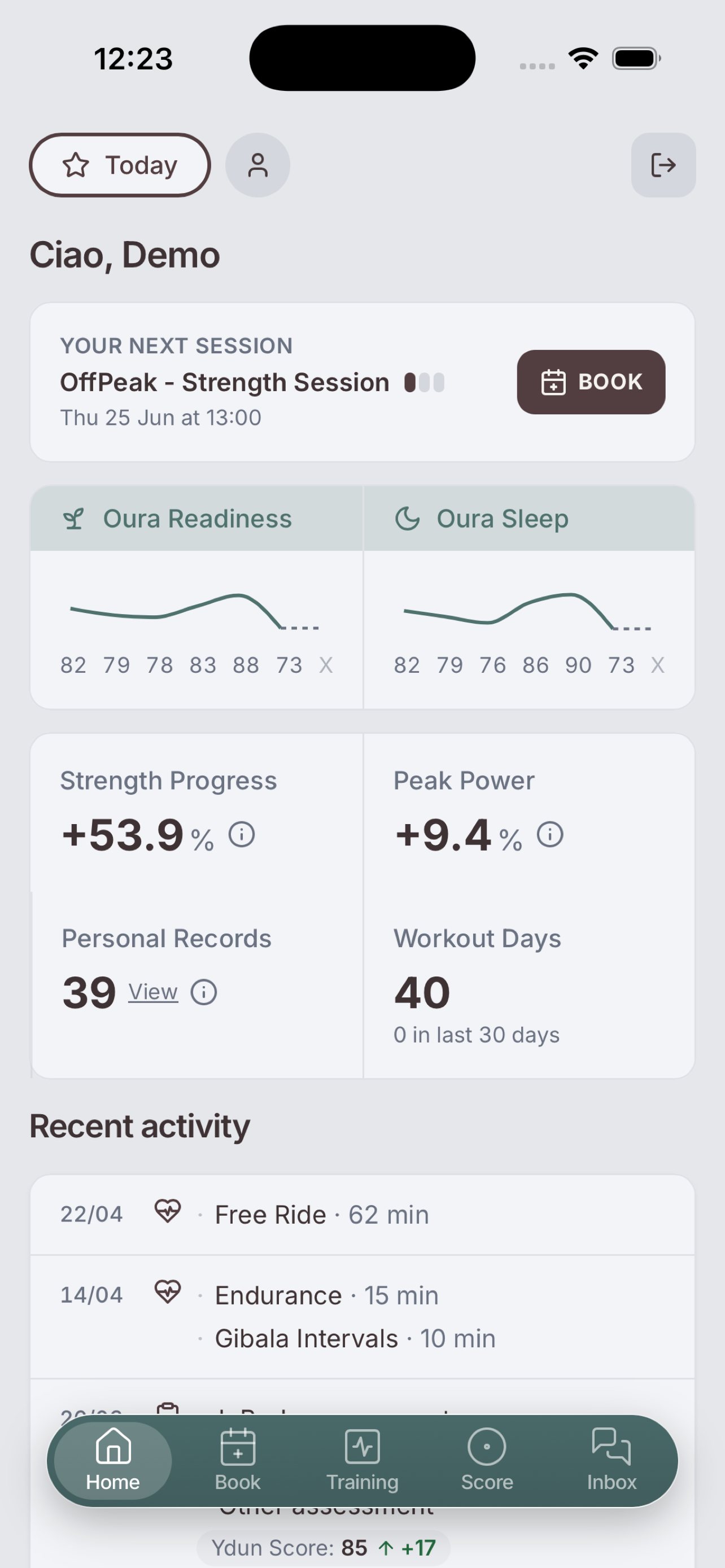The width and height of the screenshot is (725, 1568).
Task: Tap session intensity level indicator
Action: (425, 383)
